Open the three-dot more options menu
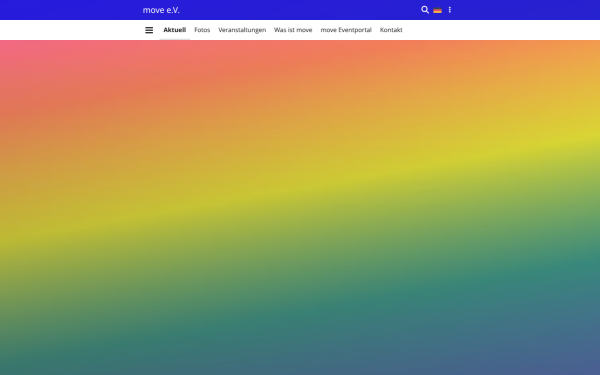The height and width of the screenshot is (375, 600). pyautogui.click(x=450, y=10)
